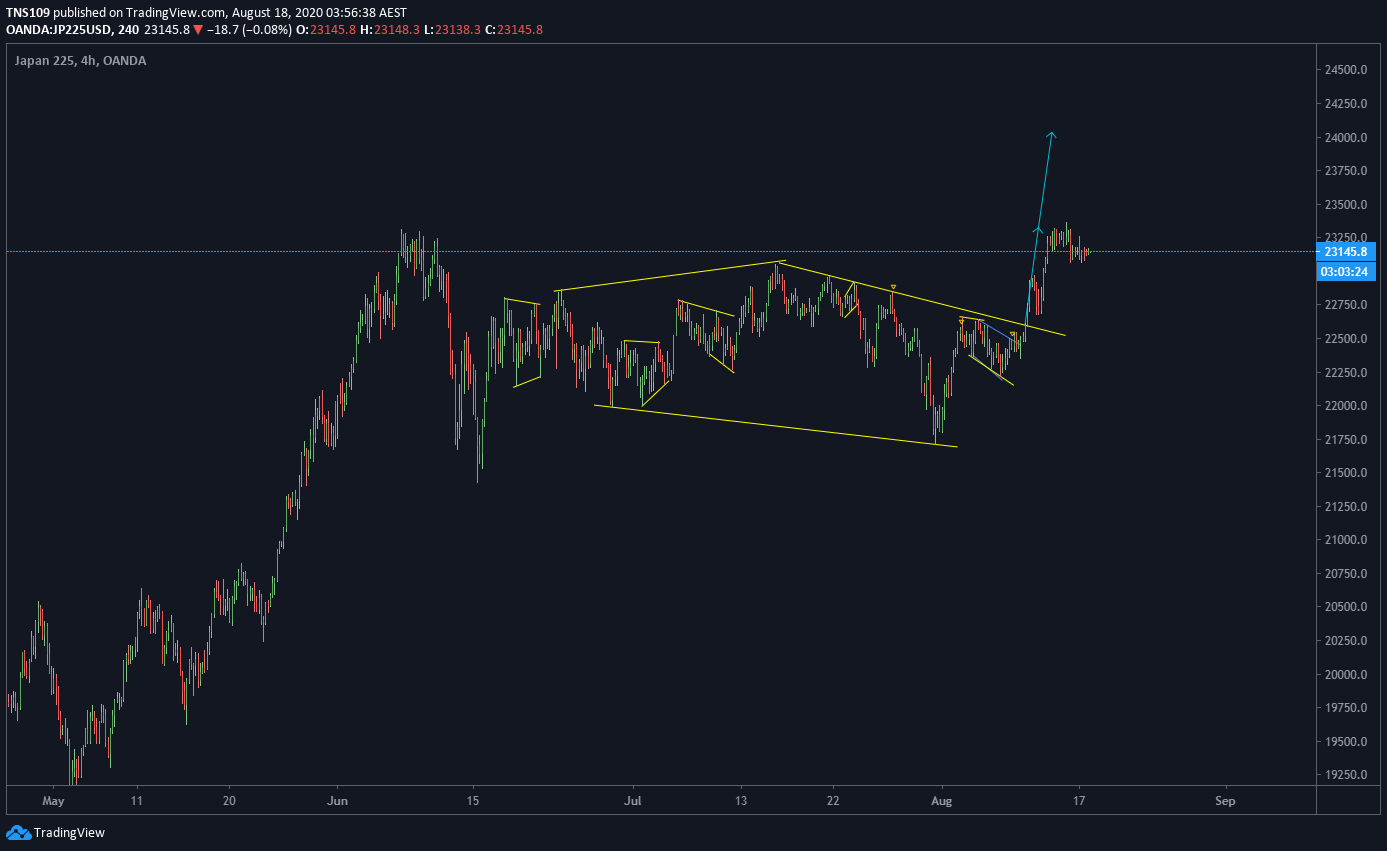Click the 'May' date axis label

point(54,801)
